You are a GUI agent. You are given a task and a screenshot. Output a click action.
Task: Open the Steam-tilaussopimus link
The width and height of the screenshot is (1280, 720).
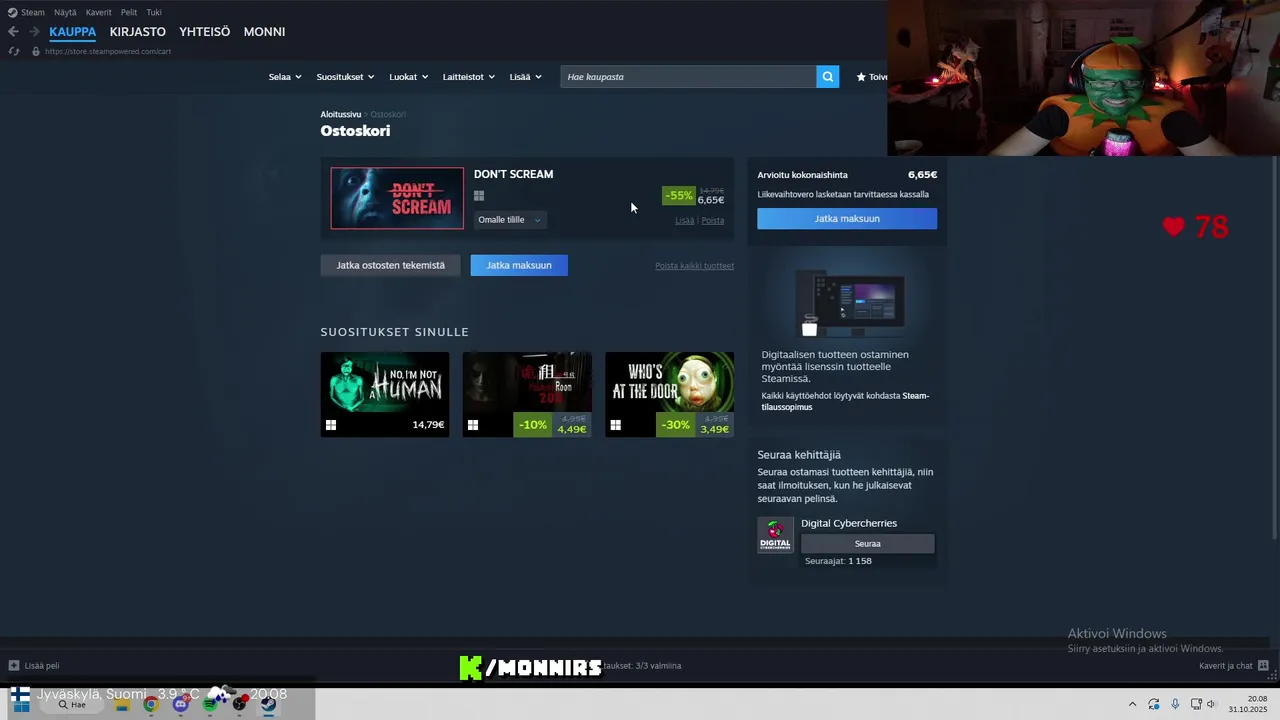point(845,401)
